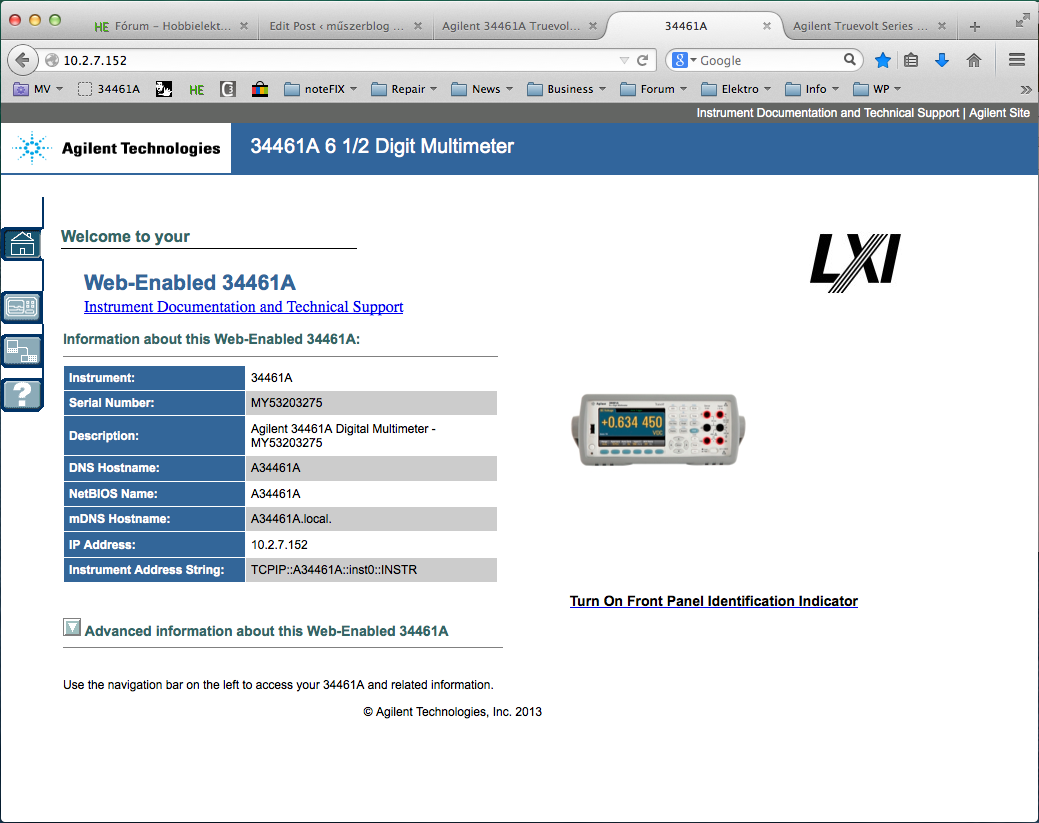The image size is (1039, 823).
Task: Open the Help question mark sidebar icon
Action: (x=22, y=395)
